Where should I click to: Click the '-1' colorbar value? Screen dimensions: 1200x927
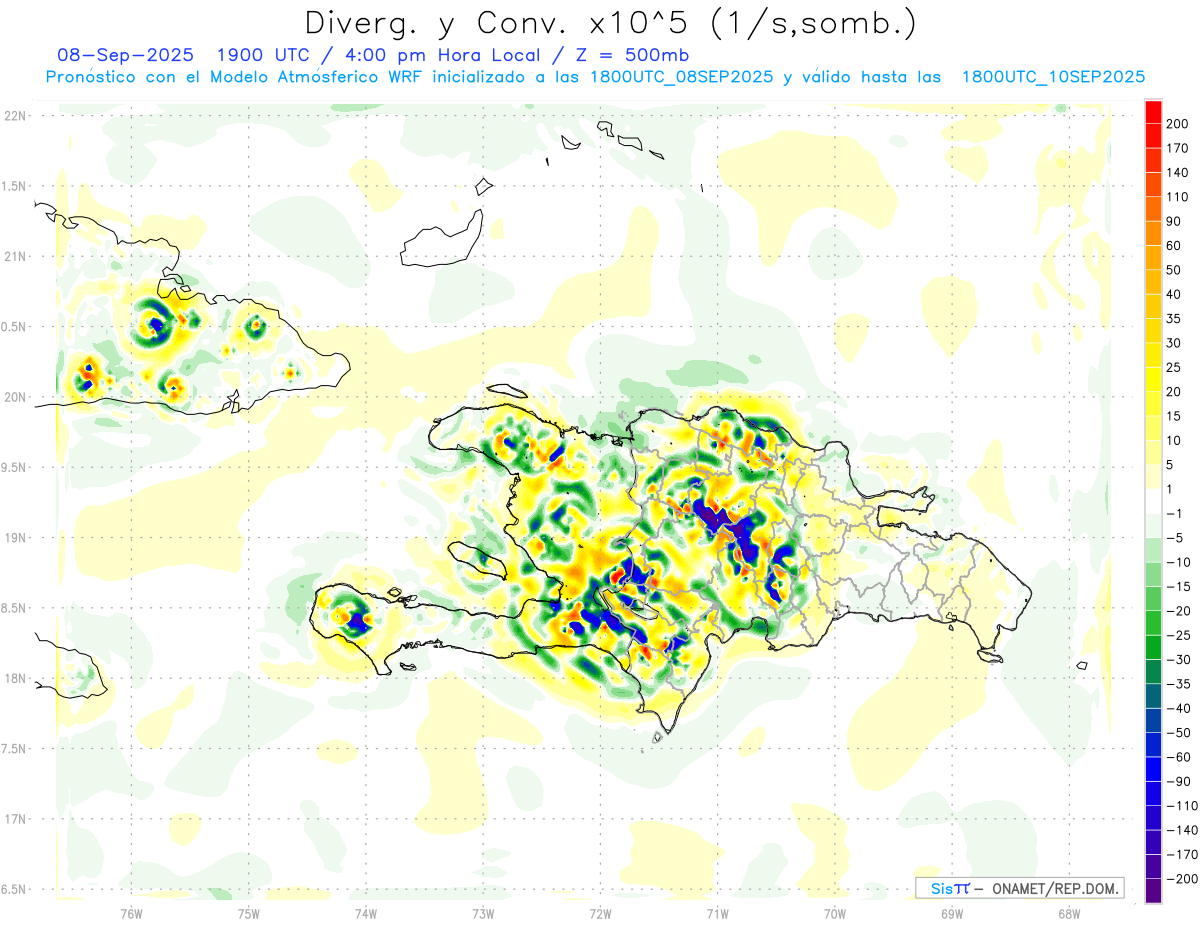pos(1174,514)
